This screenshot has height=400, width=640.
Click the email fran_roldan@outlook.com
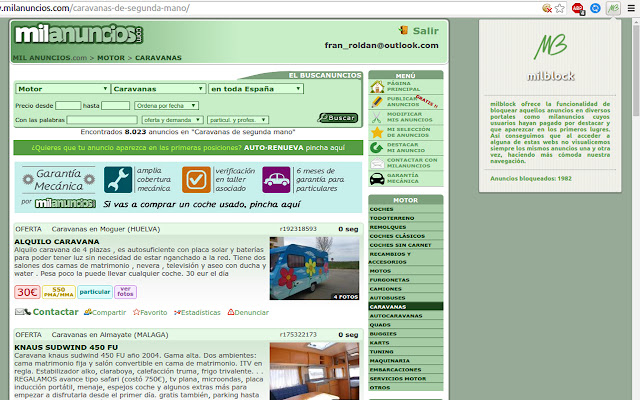coord(382,45)
